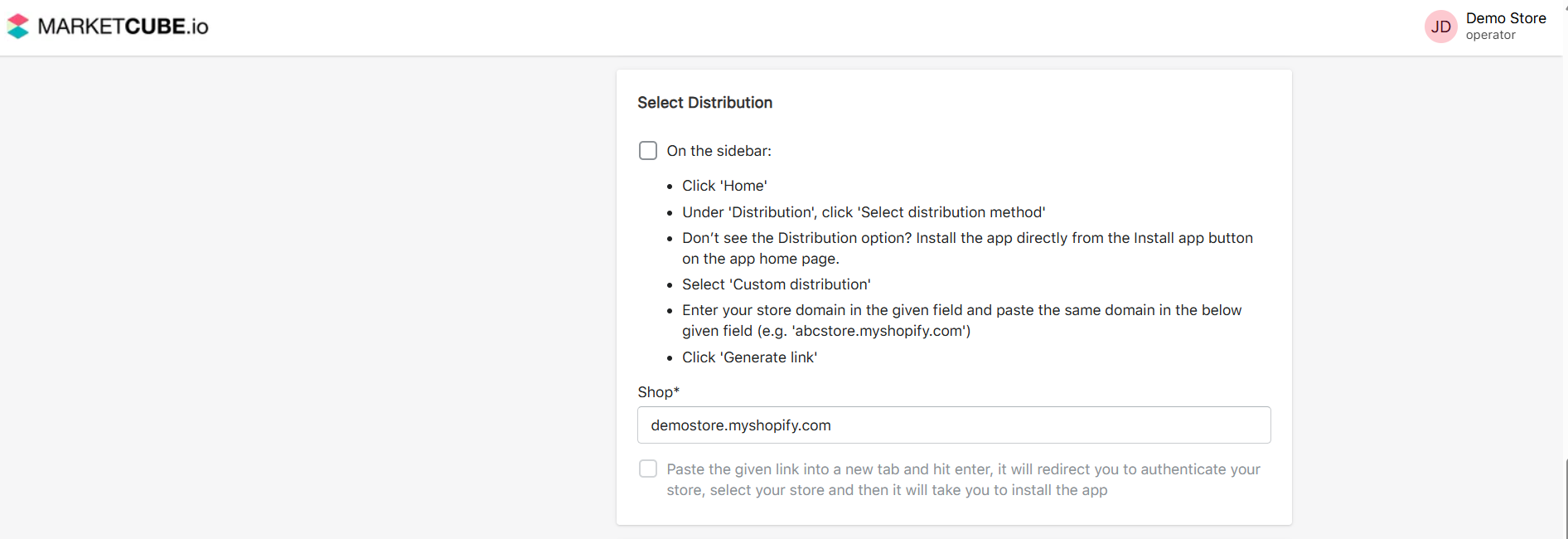This screenshot has height=539, width=1568.
Task: Tick the 'Paste the given link' checkbox
Action: coord(648,469)
